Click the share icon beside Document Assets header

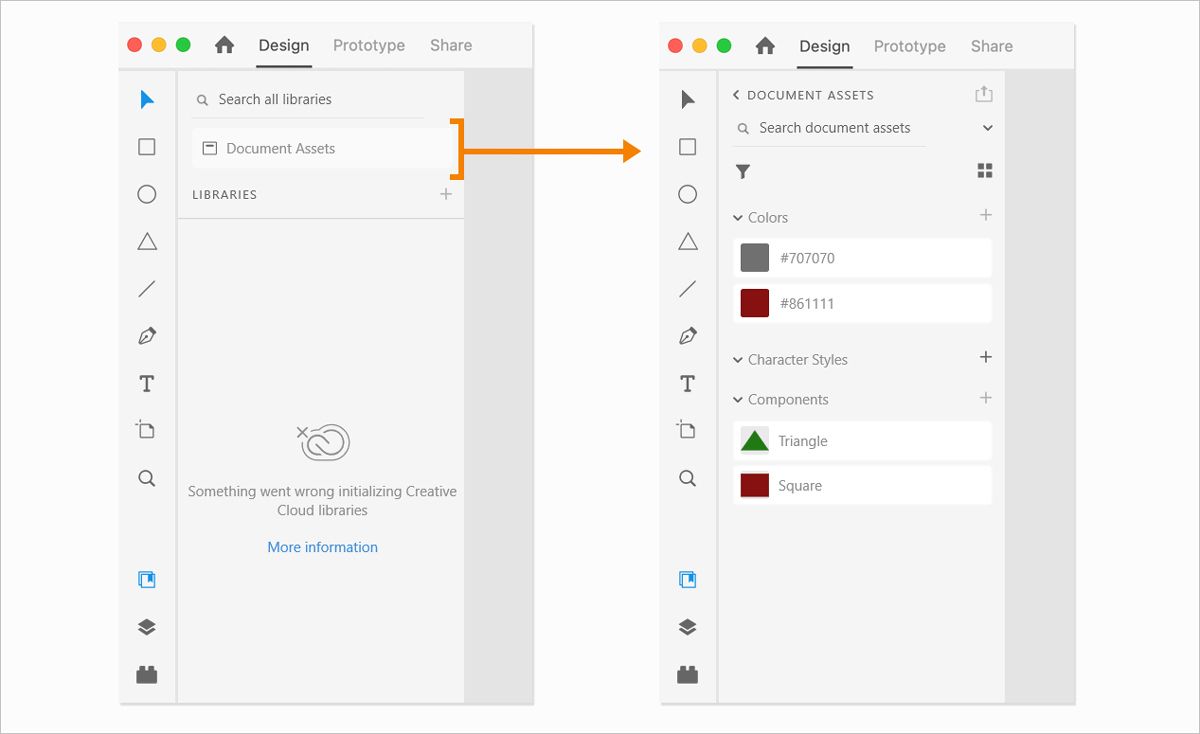point(984,94)
